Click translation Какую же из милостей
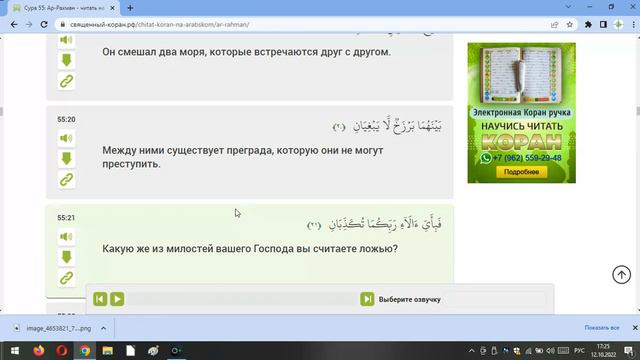 click(x=250, y=249)
